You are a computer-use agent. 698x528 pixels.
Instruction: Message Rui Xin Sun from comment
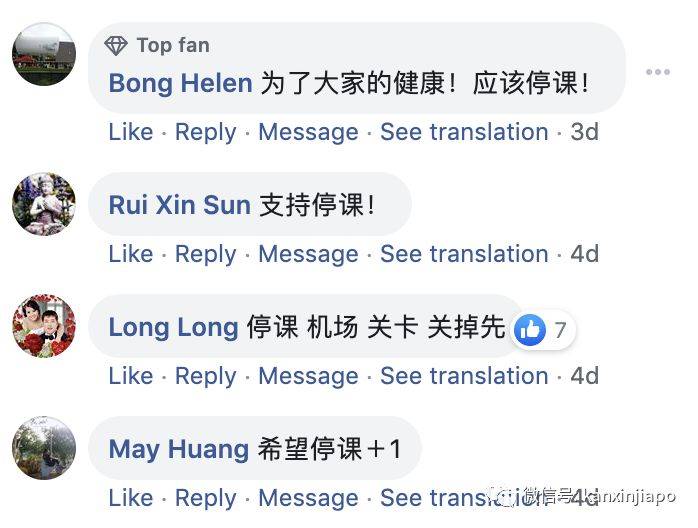pos(308,254)
